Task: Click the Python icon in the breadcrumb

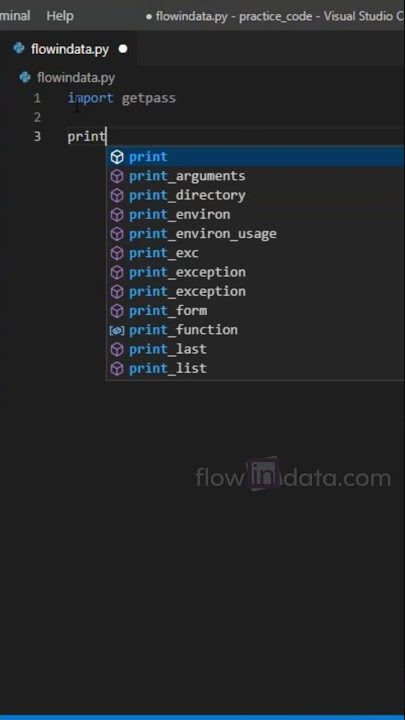Action: click(x=25, y=77)
